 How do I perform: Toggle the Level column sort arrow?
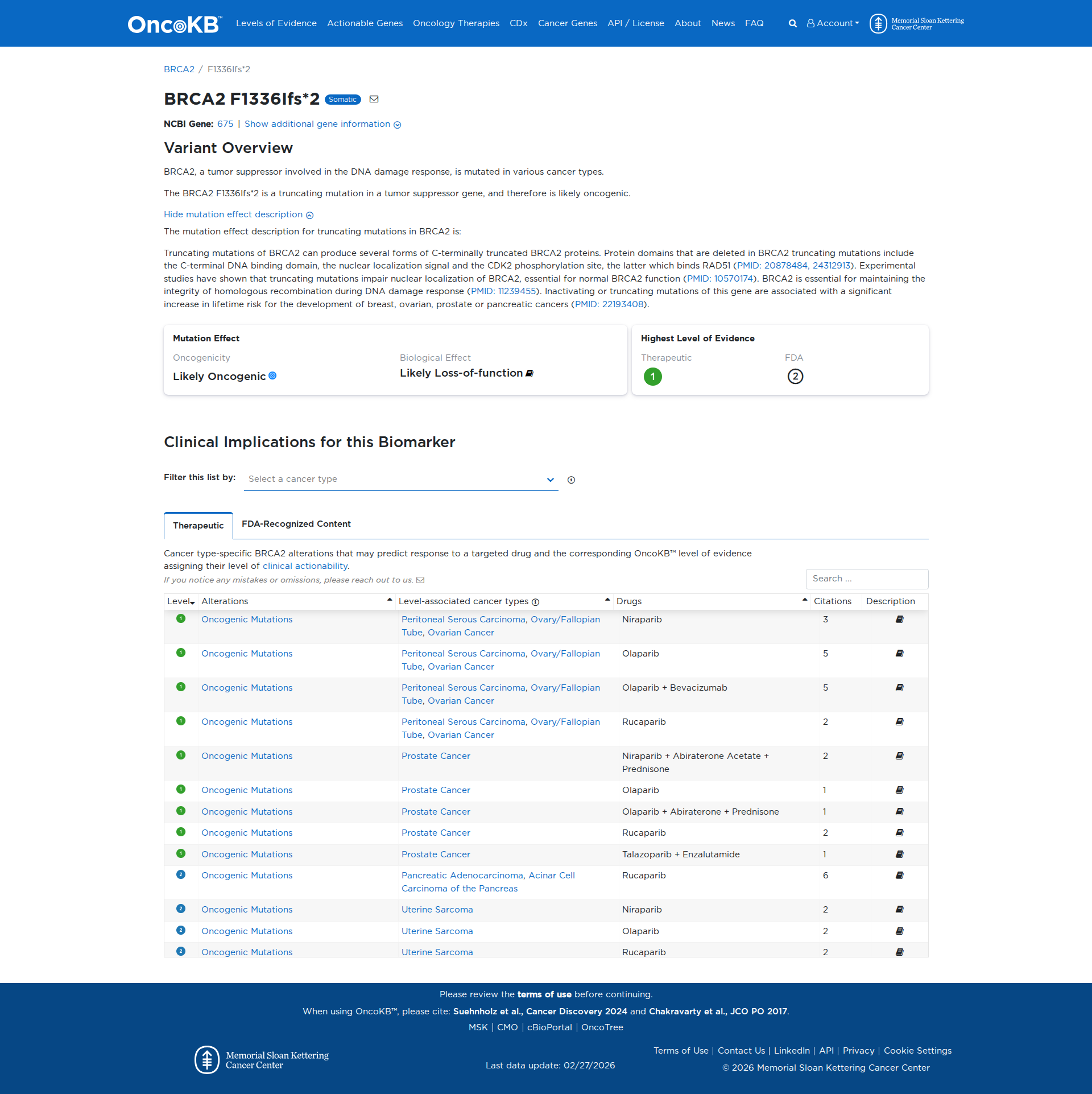click(192, 602)
